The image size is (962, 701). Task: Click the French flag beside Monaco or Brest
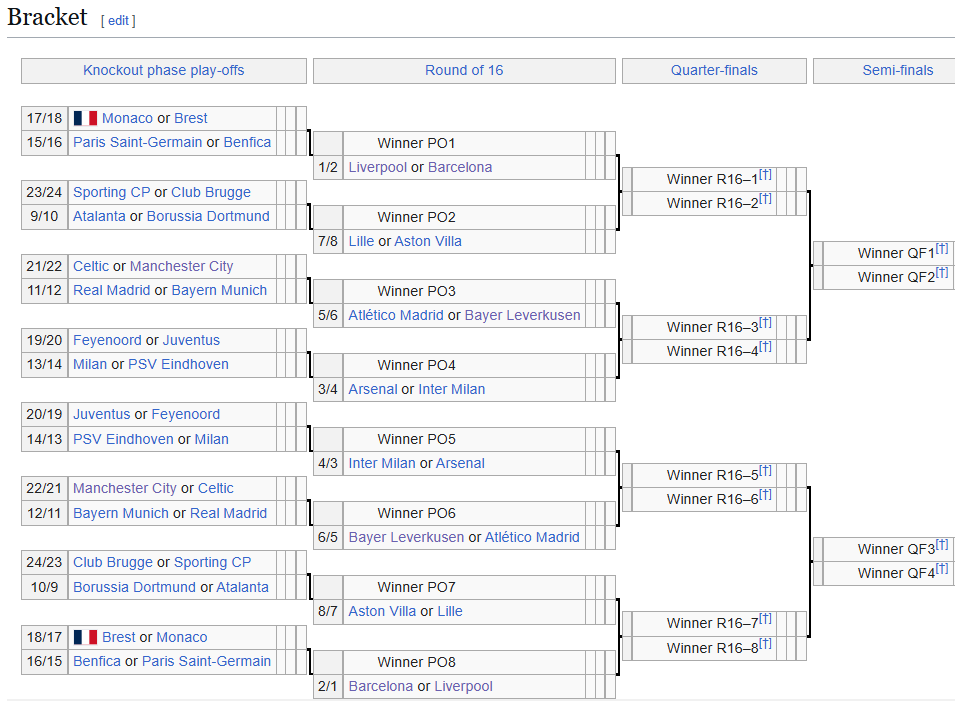click(85, 118)
